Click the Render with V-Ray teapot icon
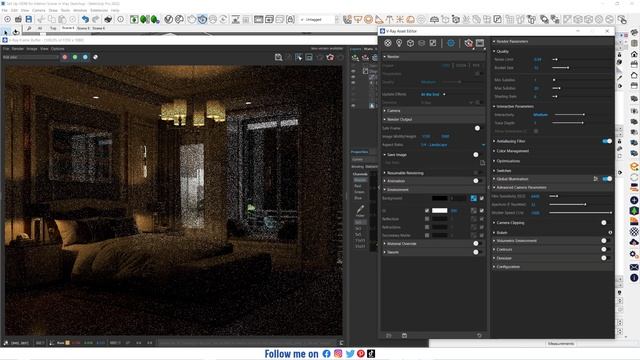 [469, 43]
